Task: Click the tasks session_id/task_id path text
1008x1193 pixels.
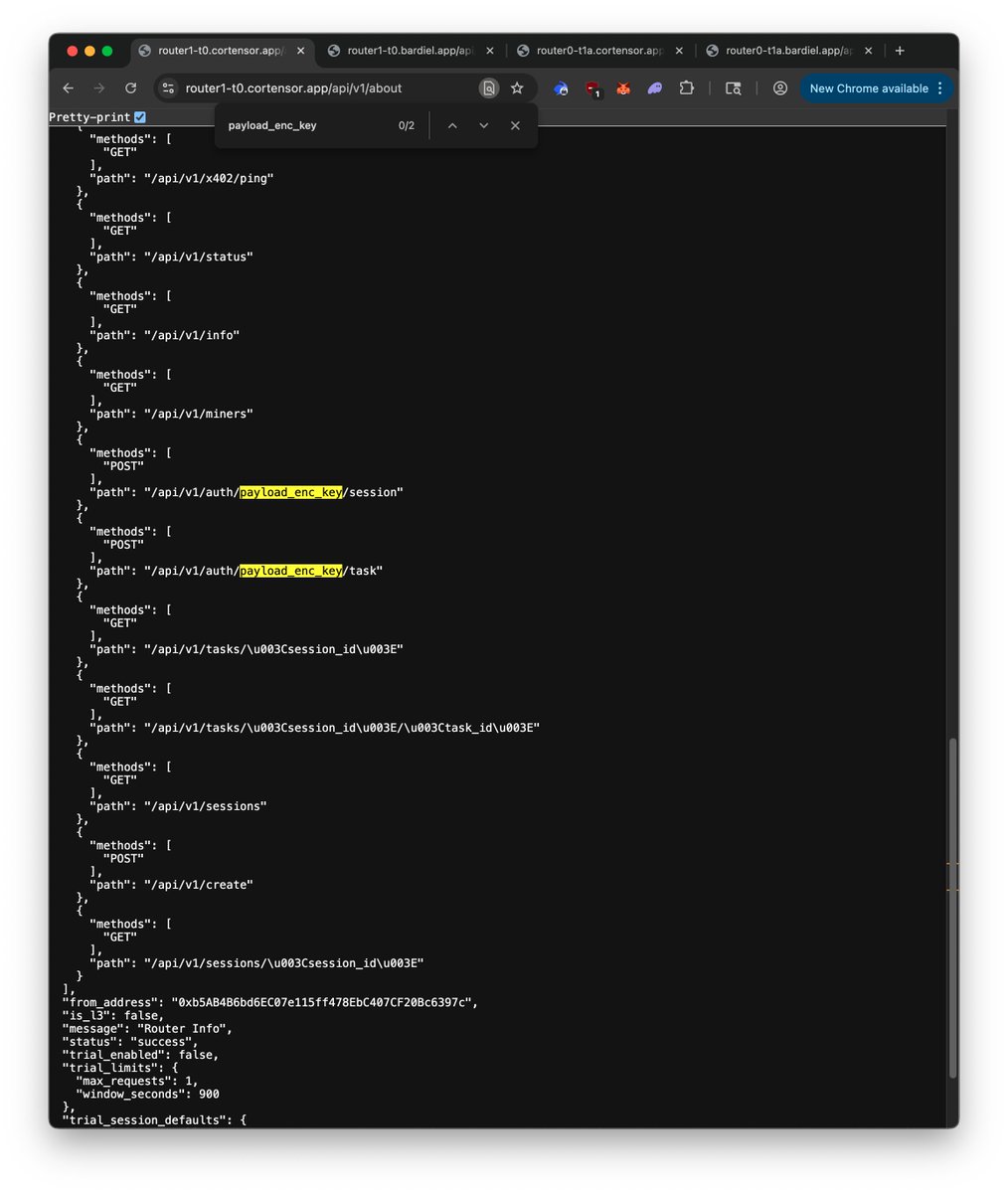Action: point(342,728)
